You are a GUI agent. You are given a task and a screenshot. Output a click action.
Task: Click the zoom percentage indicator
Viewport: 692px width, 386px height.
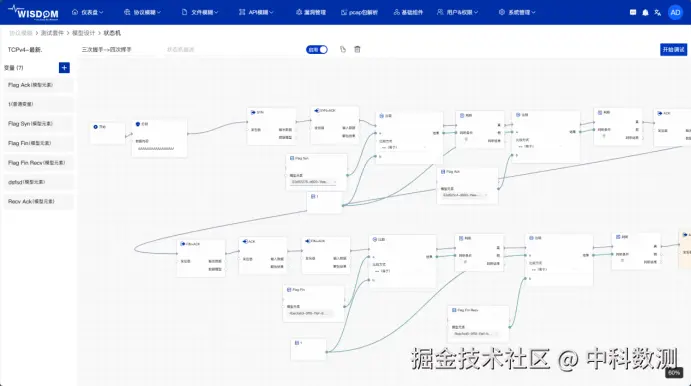(674, 373)
